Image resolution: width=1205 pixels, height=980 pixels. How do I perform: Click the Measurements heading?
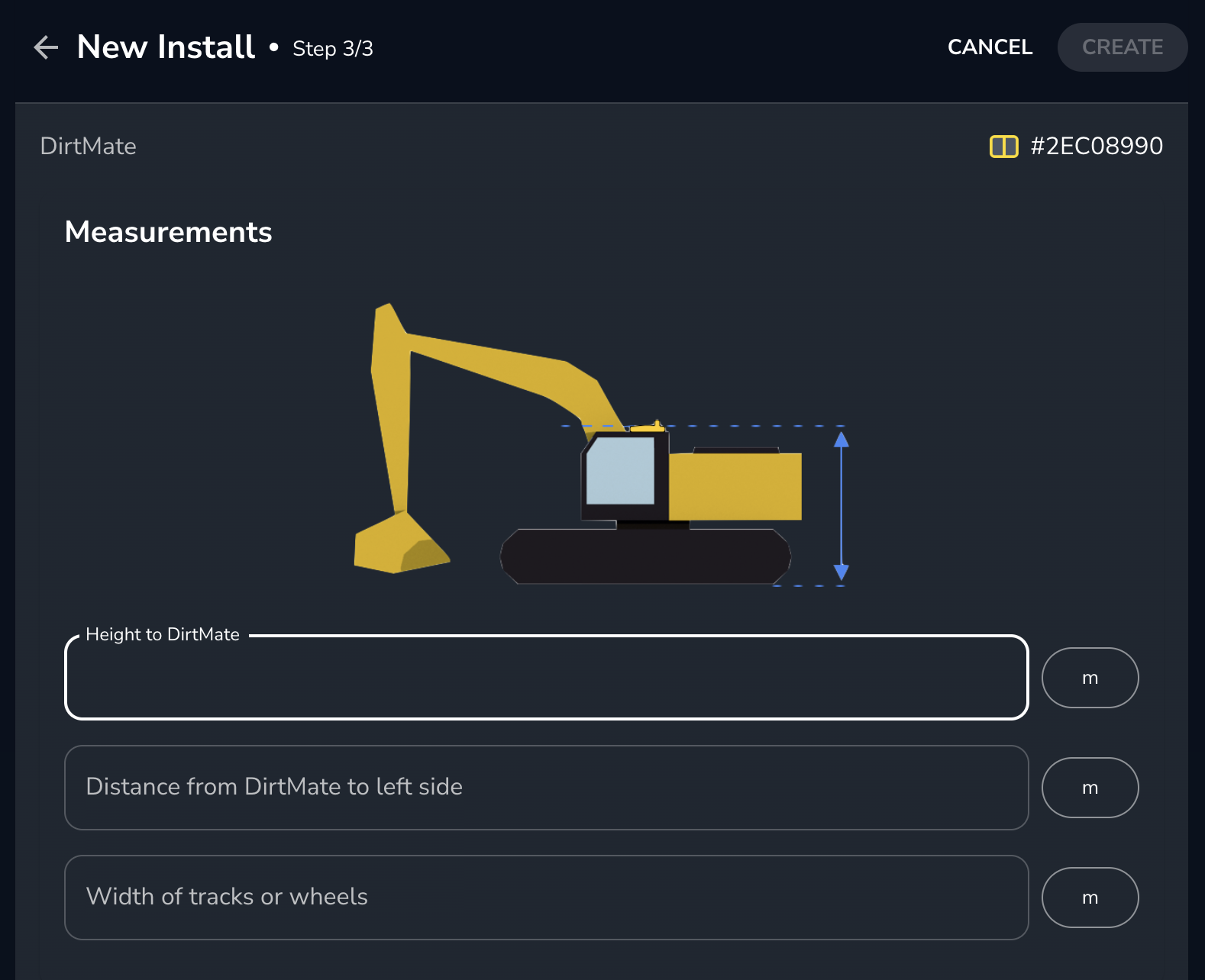(168, 232)
